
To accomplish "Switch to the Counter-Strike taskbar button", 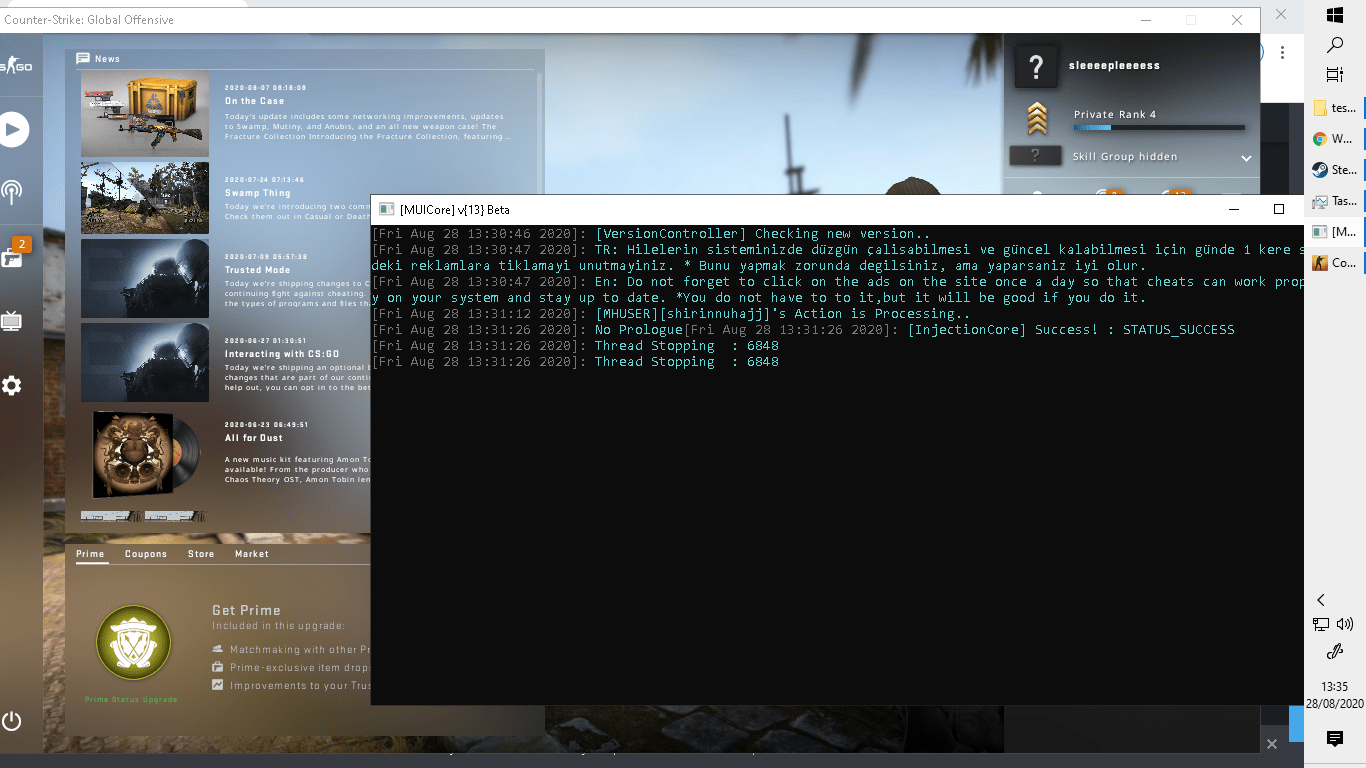I will pyautogui.click(x=1335, y=263).
